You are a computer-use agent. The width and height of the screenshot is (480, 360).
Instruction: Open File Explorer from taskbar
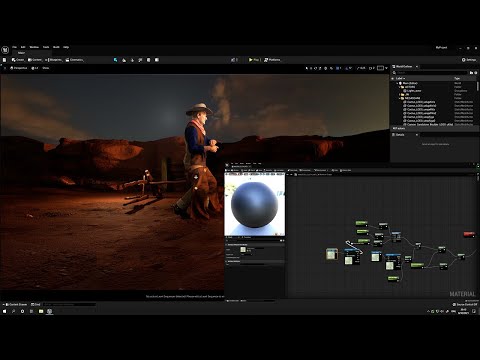coord(41,311)
